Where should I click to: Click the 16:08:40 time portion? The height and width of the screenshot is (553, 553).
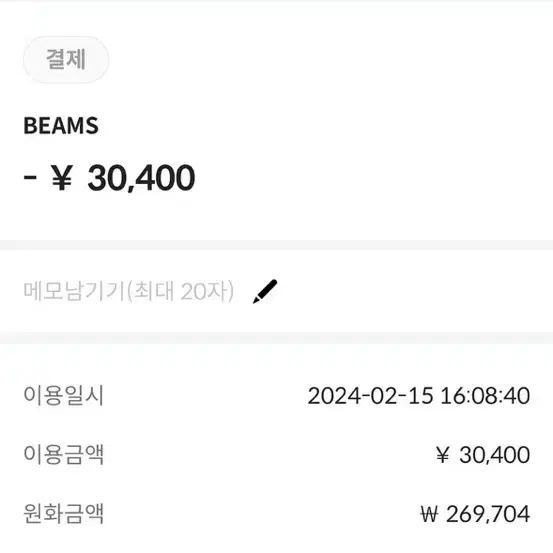pyautogui.click(x=485, y=395)
